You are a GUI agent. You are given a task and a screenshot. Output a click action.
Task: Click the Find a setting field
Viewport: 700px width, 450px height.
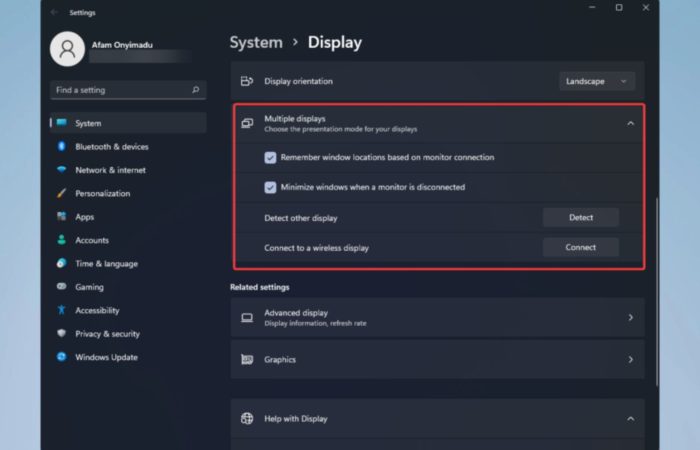click(128, 90)
